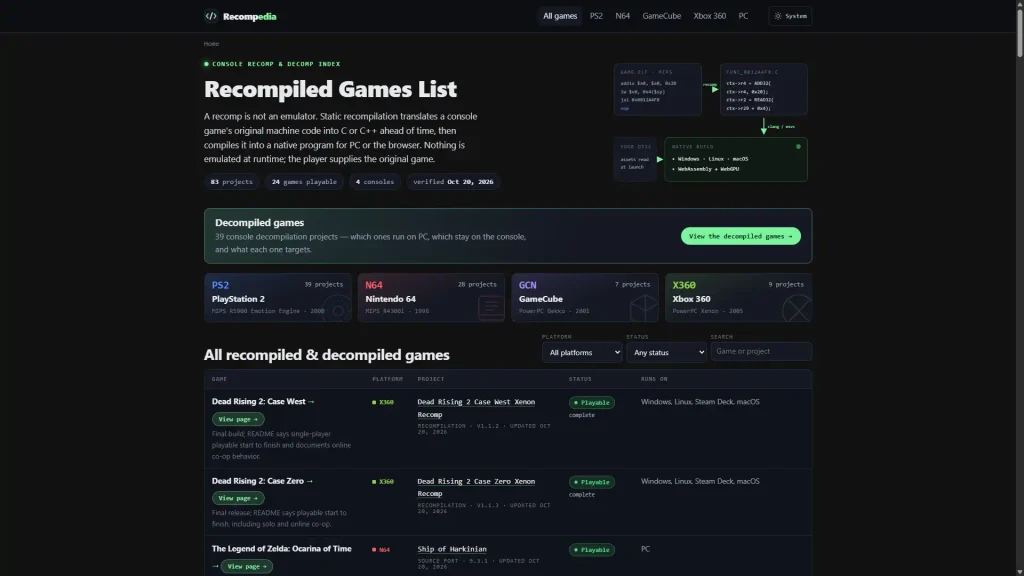This screenshot has height=576, width=1024.
Task: Click the X360 platform tag in Case Zero row
Action: pyautogui.click(x=383, y=482)
